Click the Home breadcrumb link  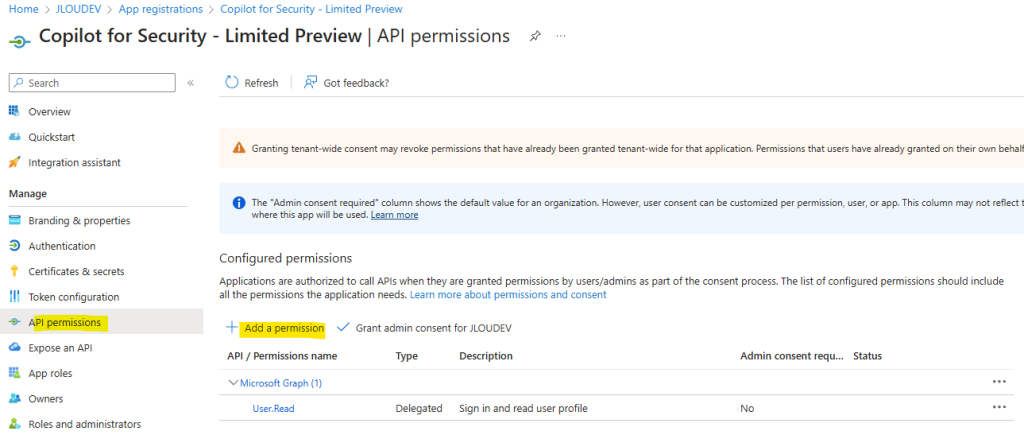[23, 9]
